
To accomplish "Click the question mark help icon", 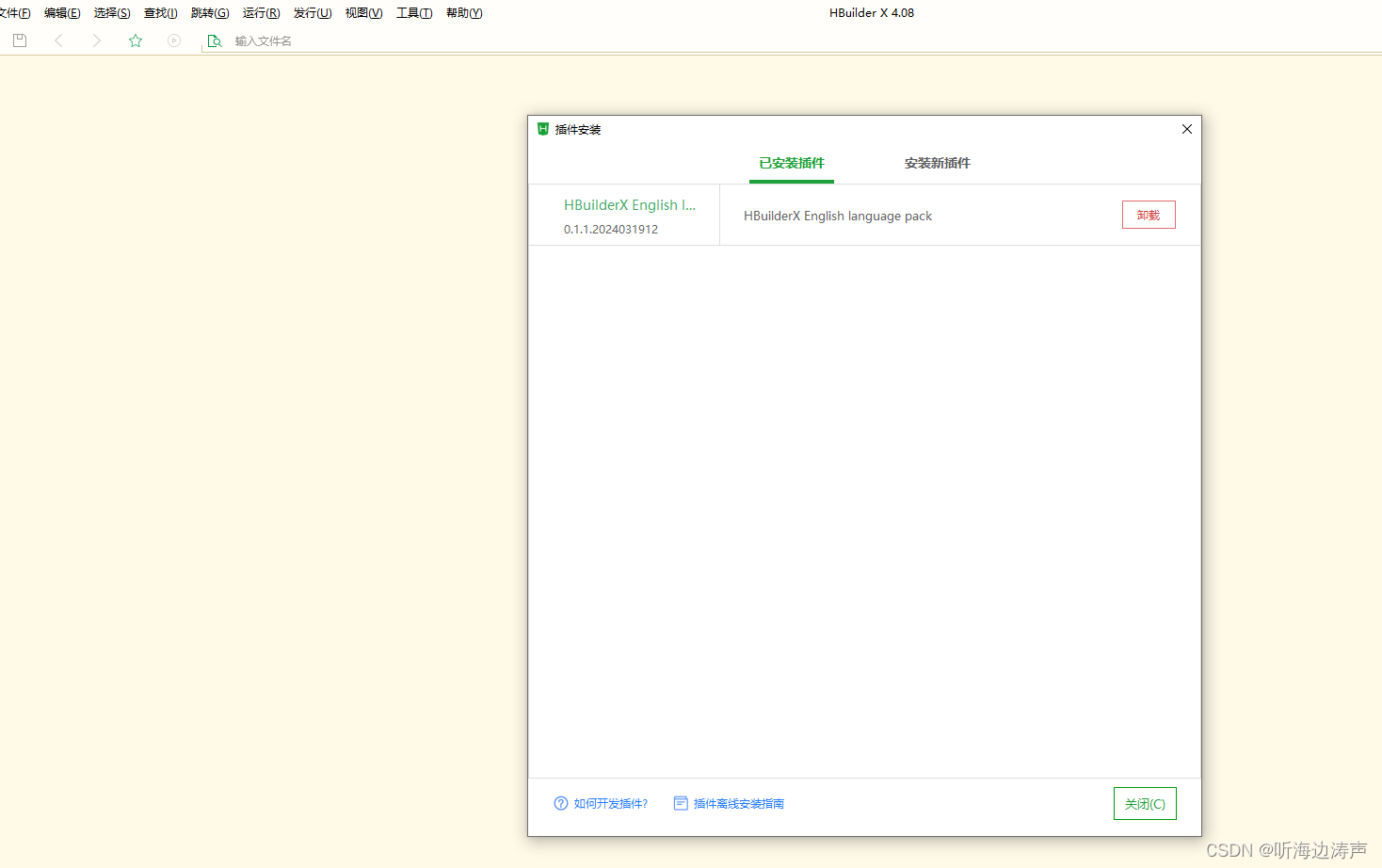I will 561,803.
